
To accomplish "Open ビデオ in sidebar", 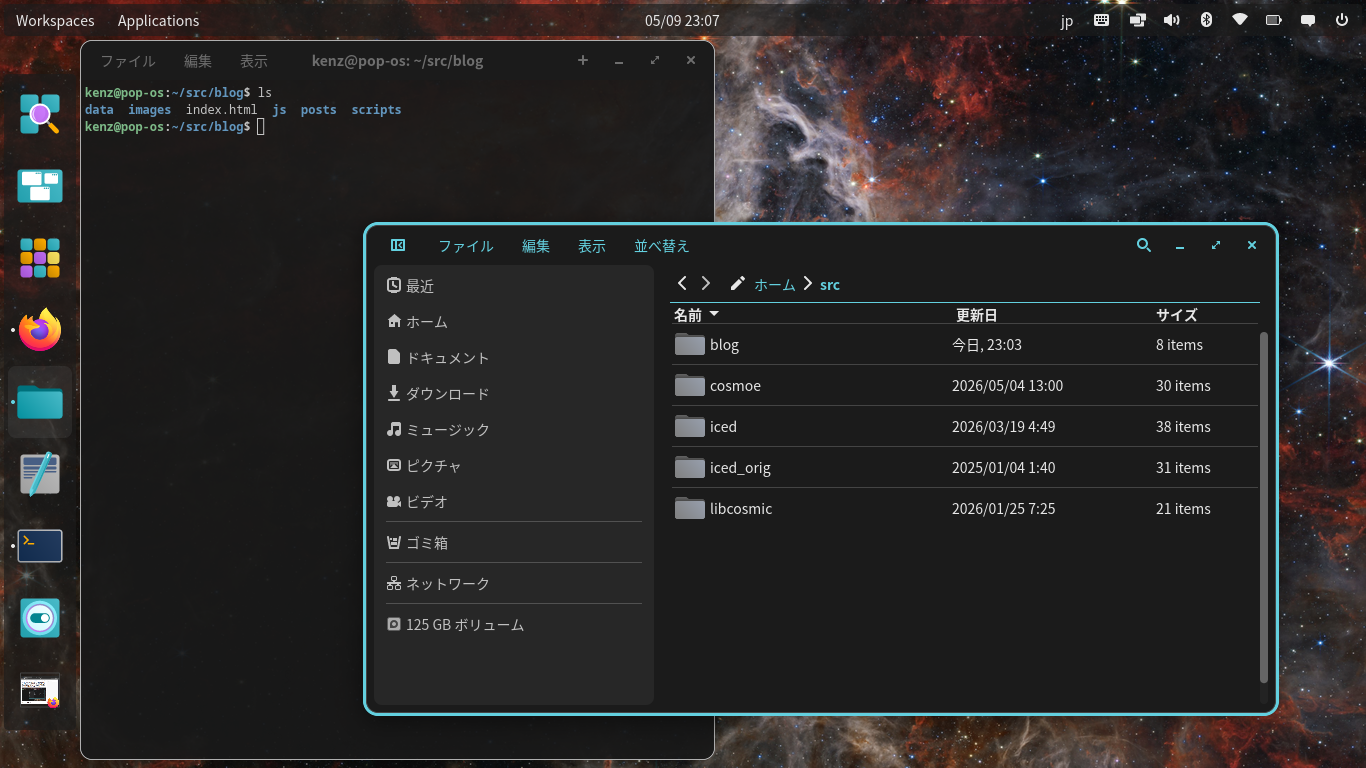I will (x=514, y=501).
